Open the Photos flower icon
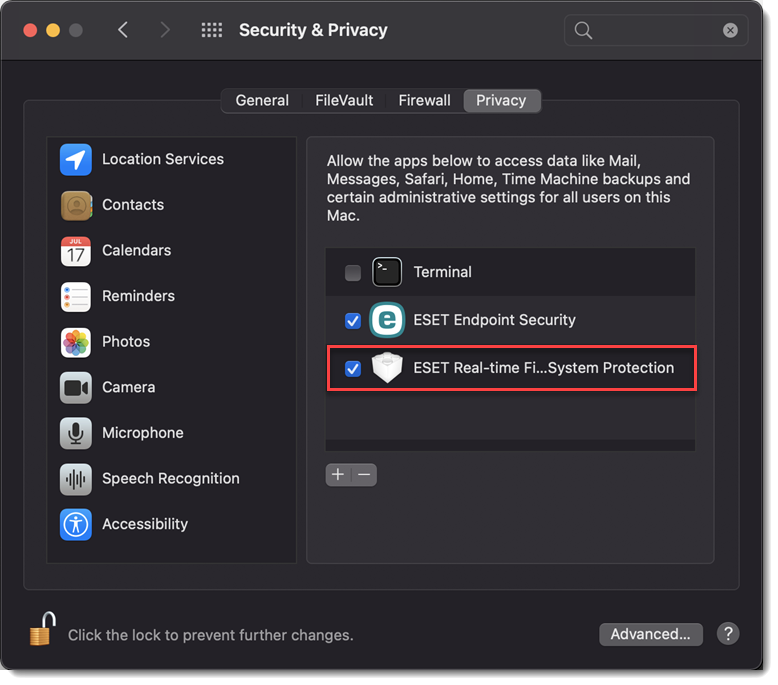The image size is (778, 685). click(76, 342)
